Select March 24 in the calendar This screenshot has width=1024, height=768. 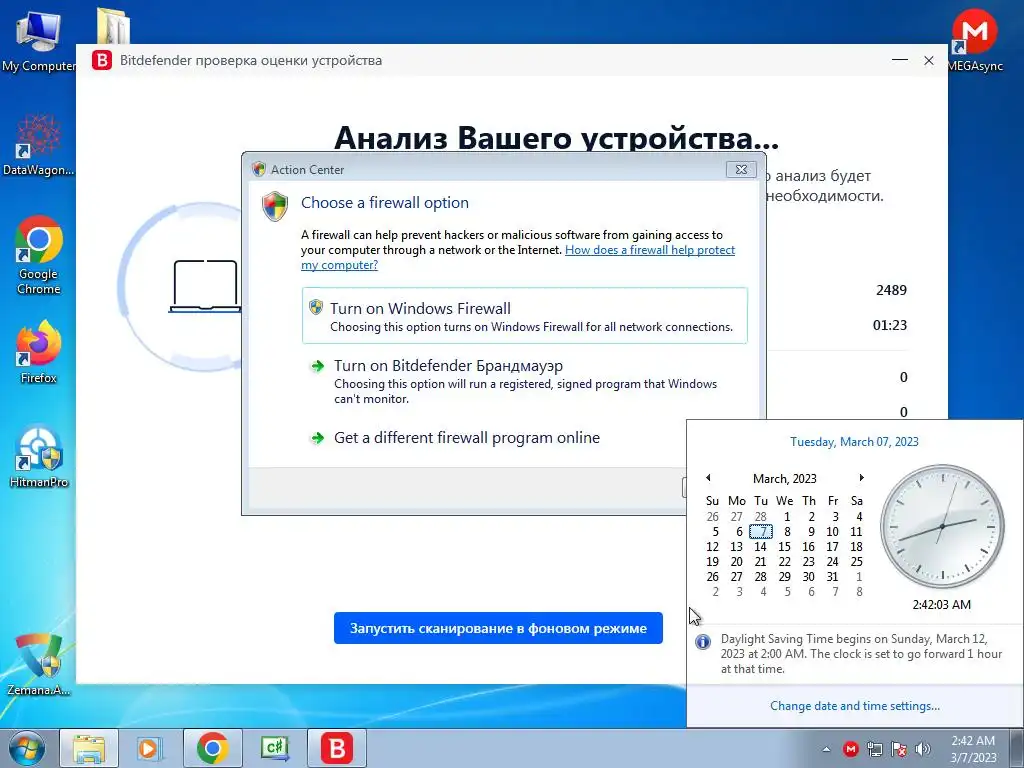pyautogui.click(x=832, y=562)
